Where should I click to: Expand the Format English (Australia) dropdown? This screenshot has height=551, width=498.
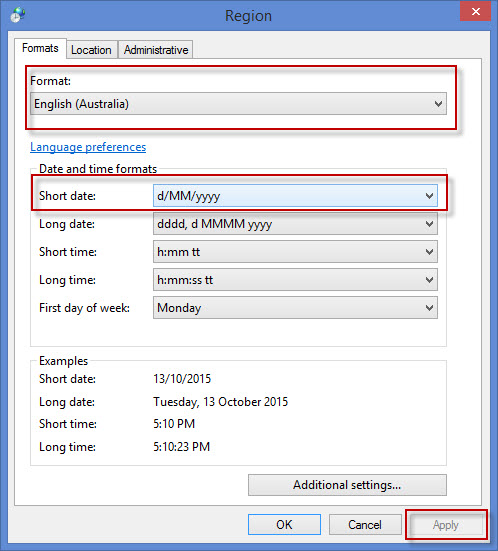tap(238, 104)
